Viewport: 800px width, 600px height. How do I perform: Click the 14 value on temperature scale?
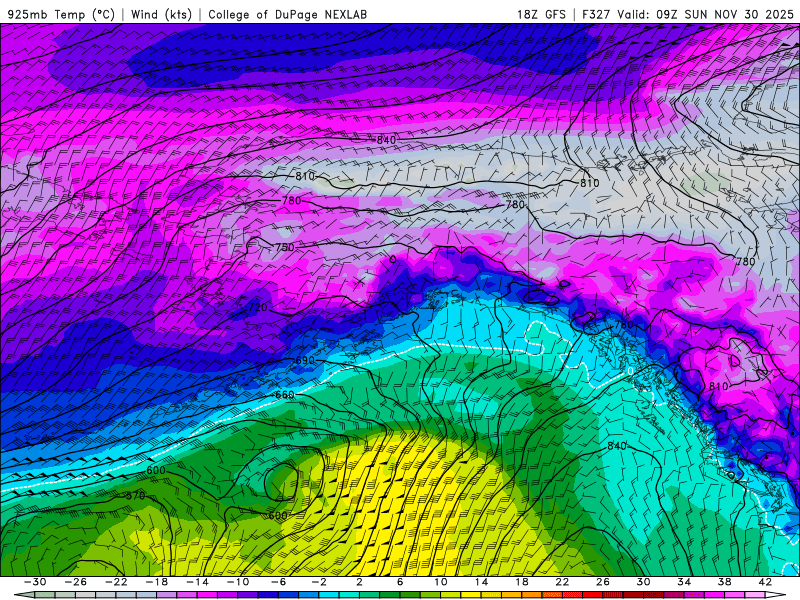click(481, 582)
